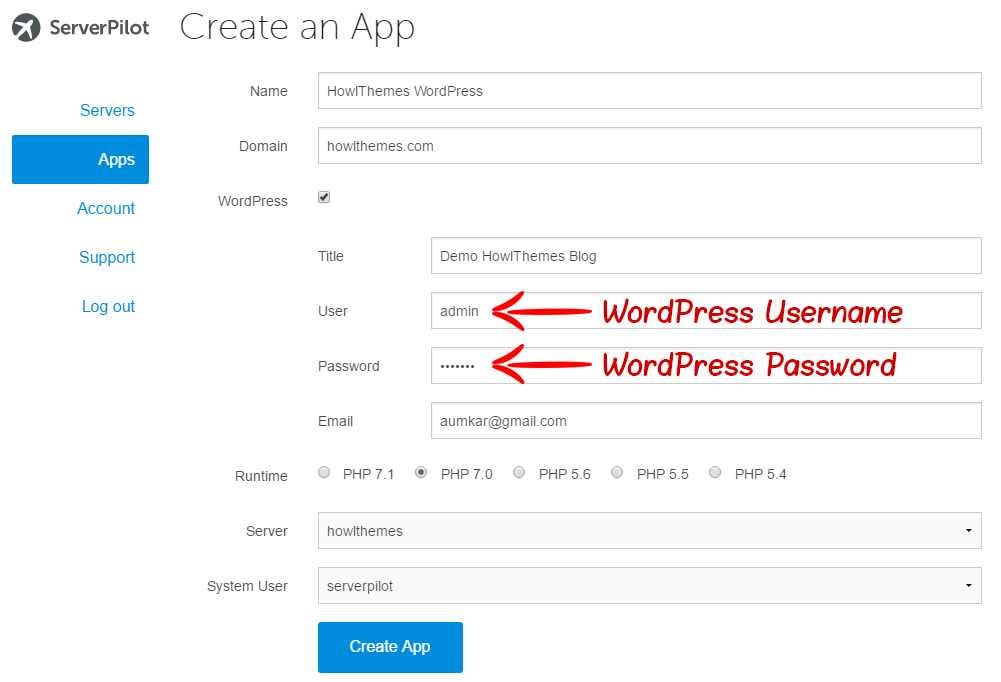Open the System User dropdown showing serverpilot
The image size is (1001, 682).
point(649,585)
